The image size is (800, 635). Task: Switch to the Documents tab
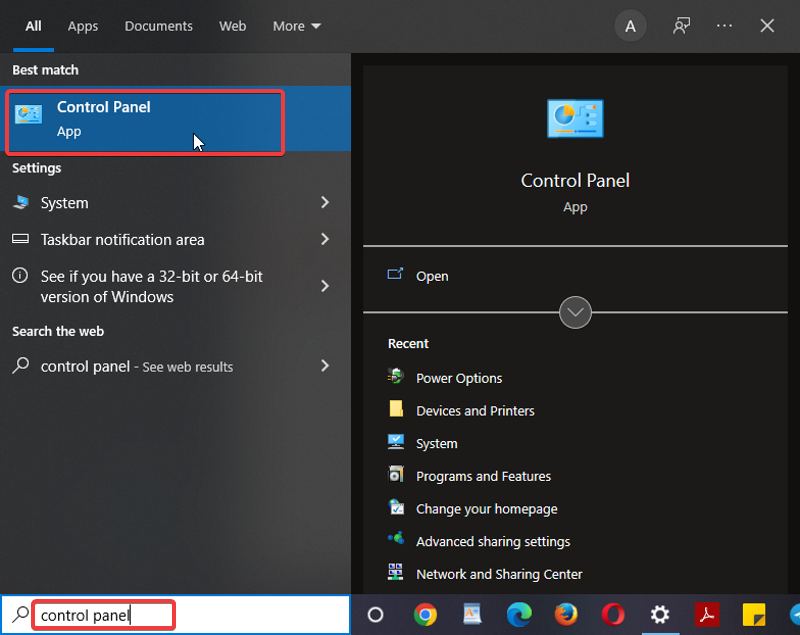(159, 26)
